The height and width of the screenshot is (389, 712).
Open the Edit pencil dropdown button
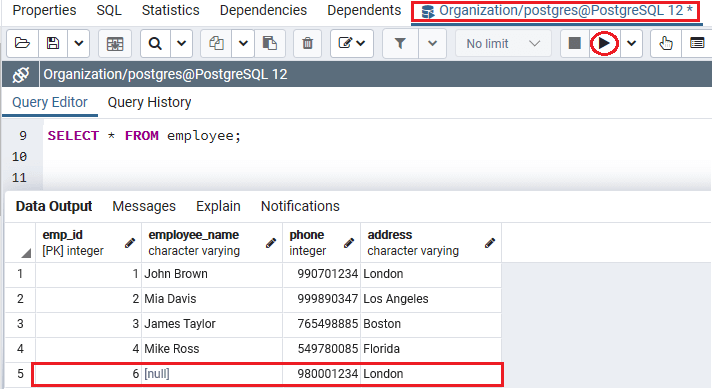pyautogui.click(x=352, y=44)
